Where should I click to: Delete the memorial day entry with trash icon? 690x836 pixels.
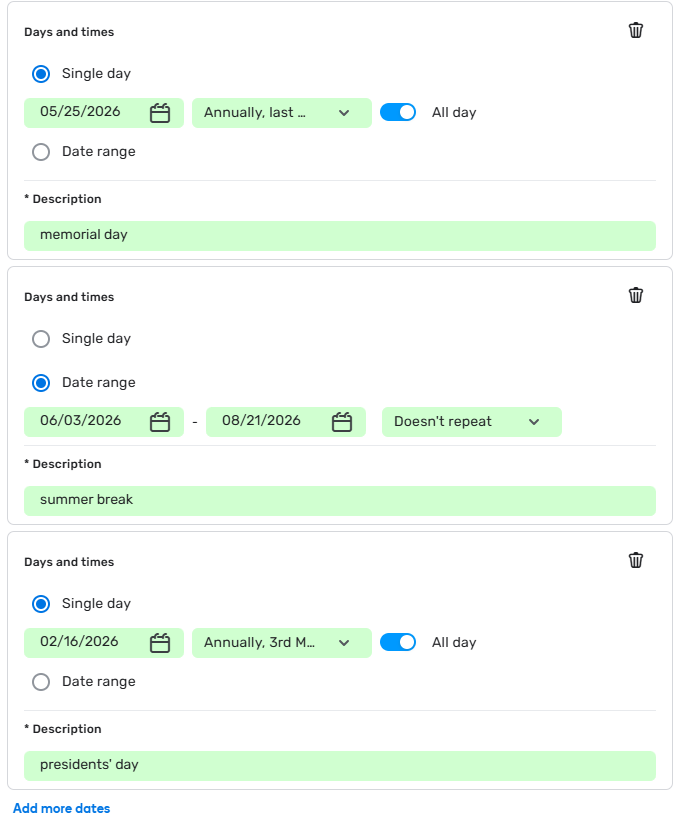(x=636, y=30)
